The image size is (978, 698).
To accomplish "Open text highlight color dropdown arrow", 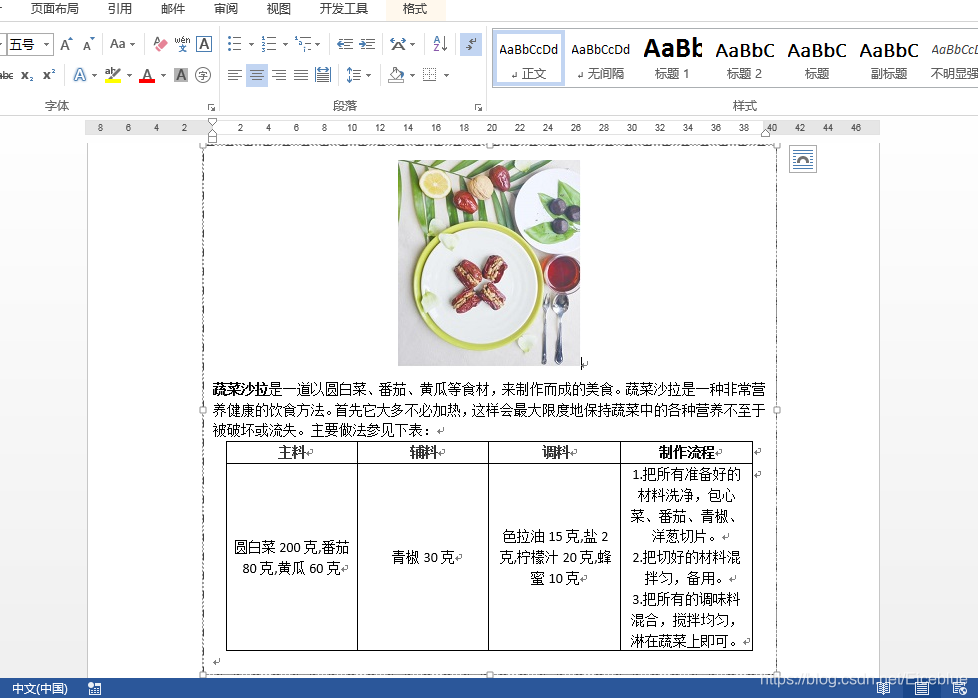I will coord(129,75).
